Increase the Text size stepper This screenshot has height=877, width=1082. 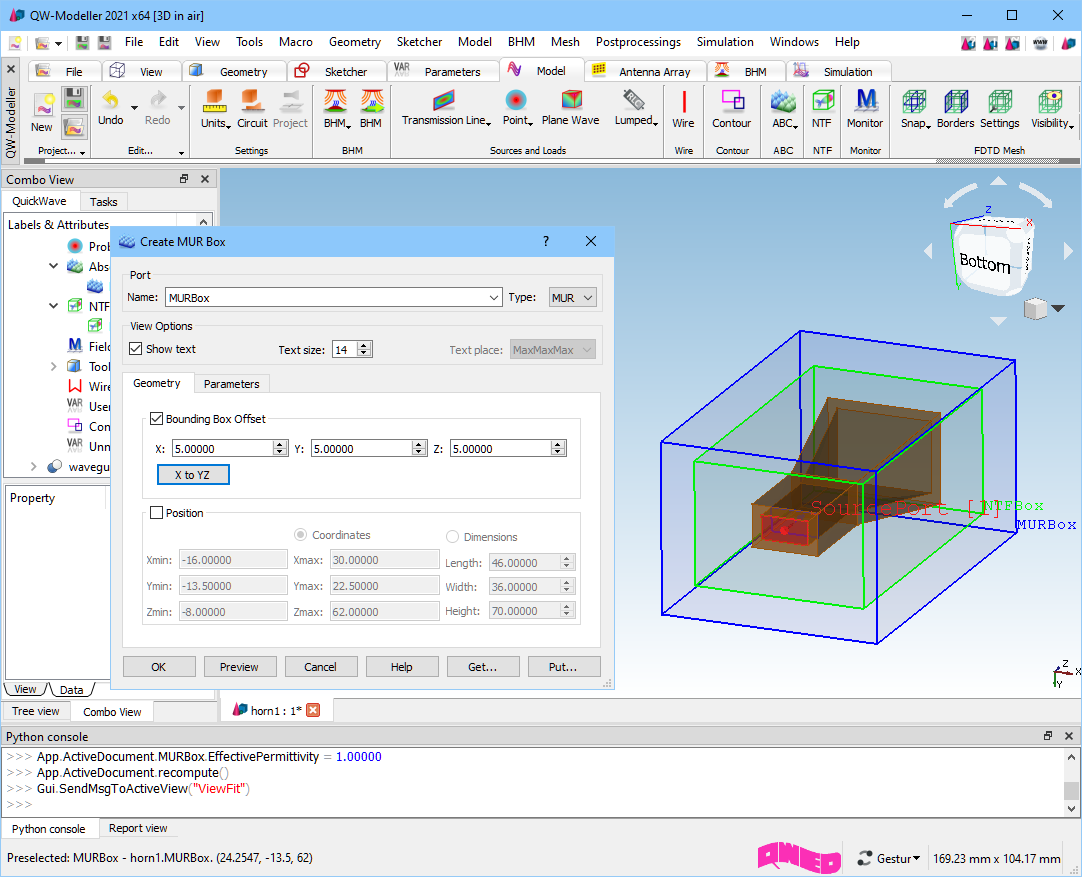[x=364, y=345]
